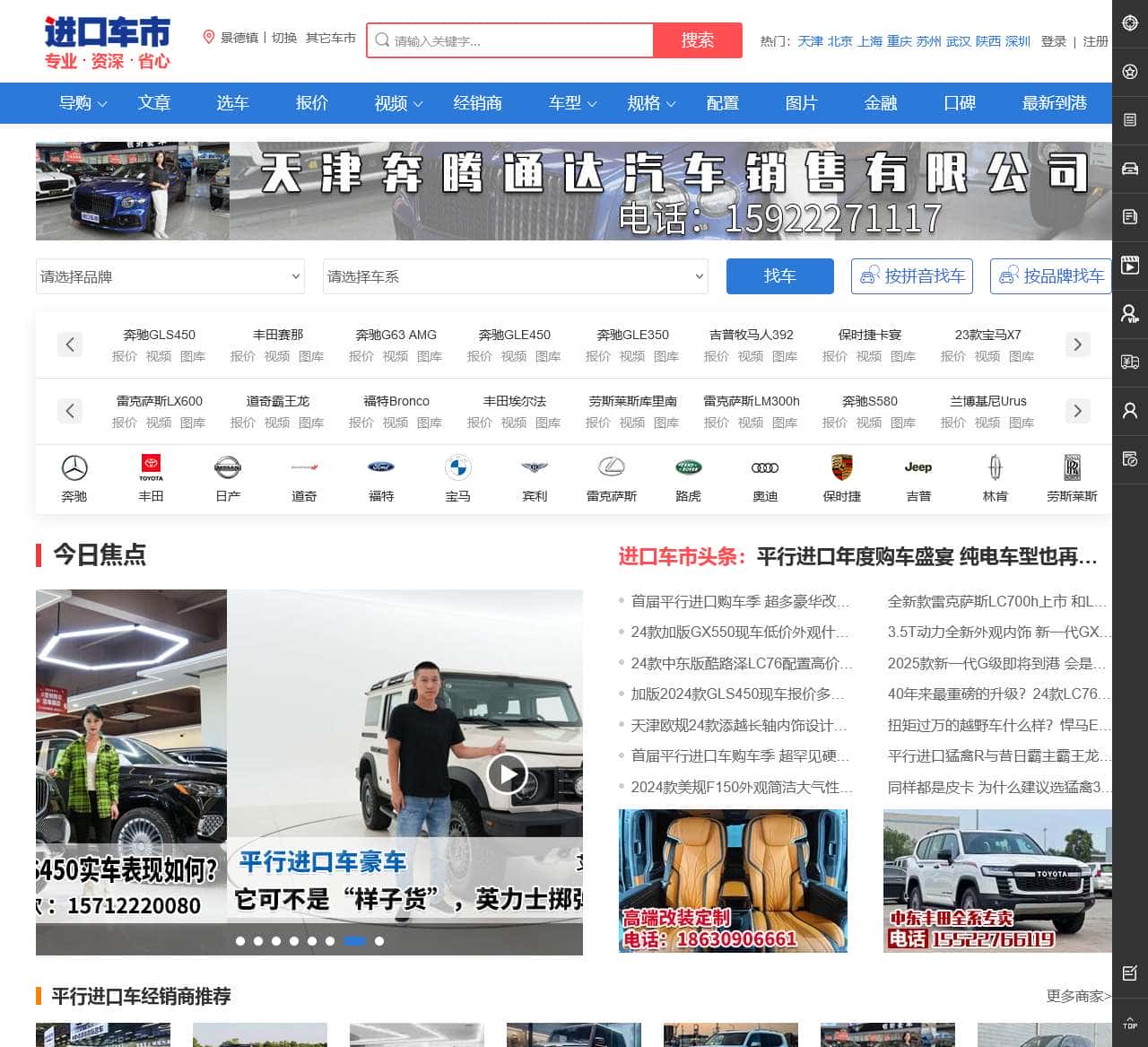This screenshot has width=1148, height=1047.
Task: Select the last carousel dot indicator
Action: 379,941
